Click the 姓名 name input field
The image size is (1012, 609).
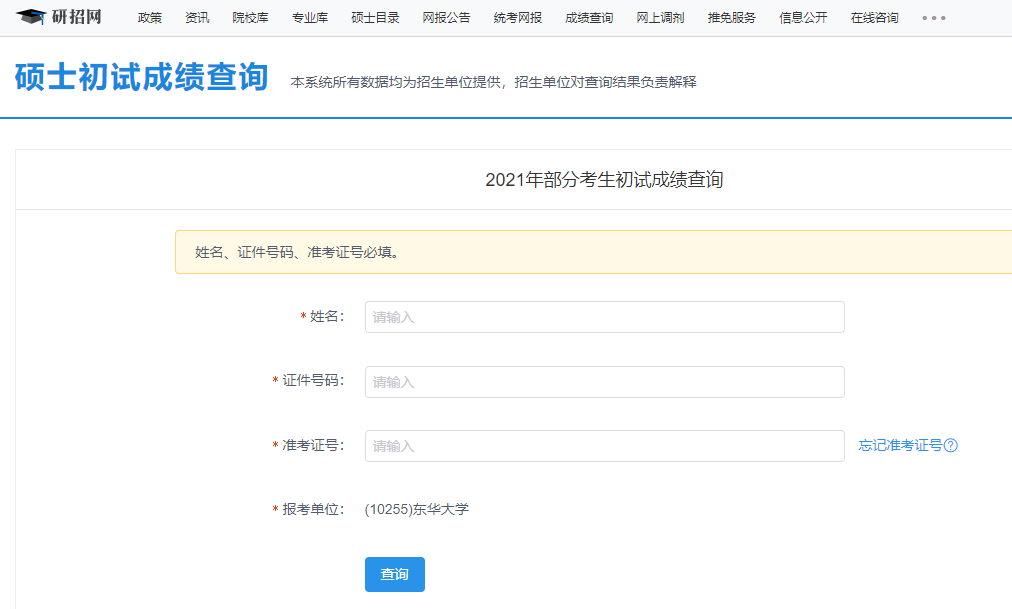(x=604, y=317)
